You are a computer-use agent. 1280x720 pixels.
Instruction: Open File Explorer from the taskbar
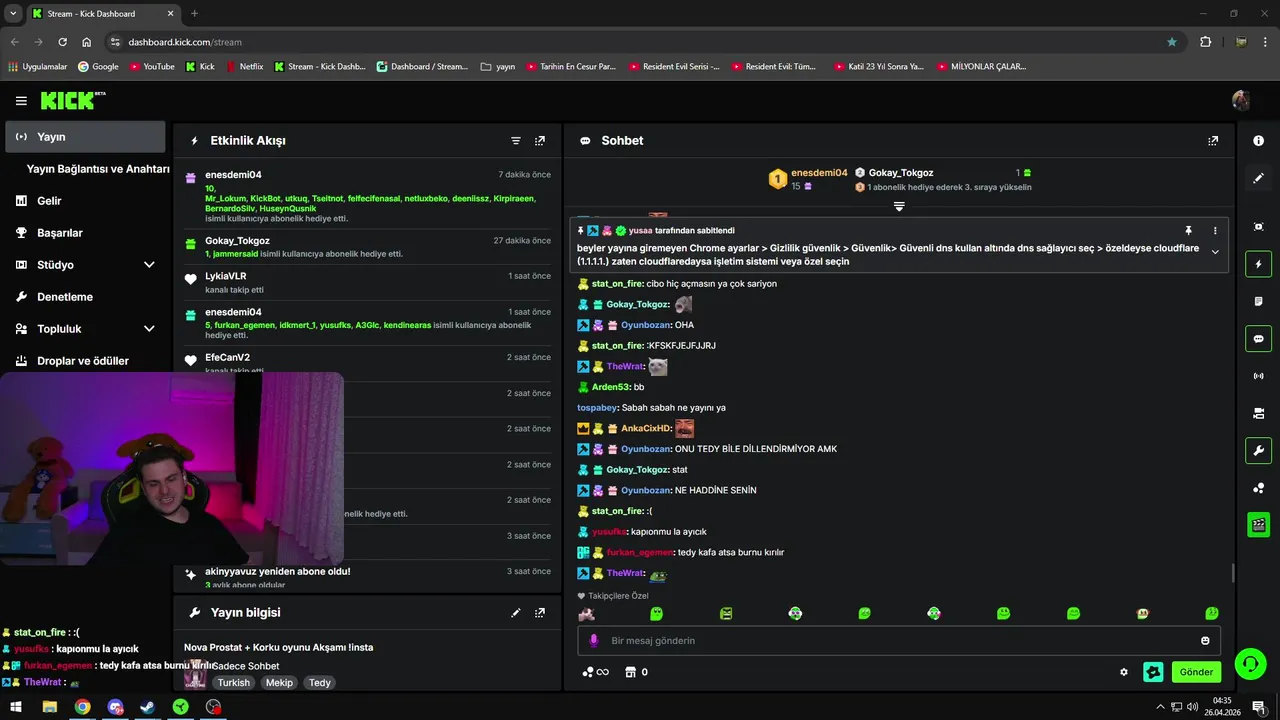49,707
